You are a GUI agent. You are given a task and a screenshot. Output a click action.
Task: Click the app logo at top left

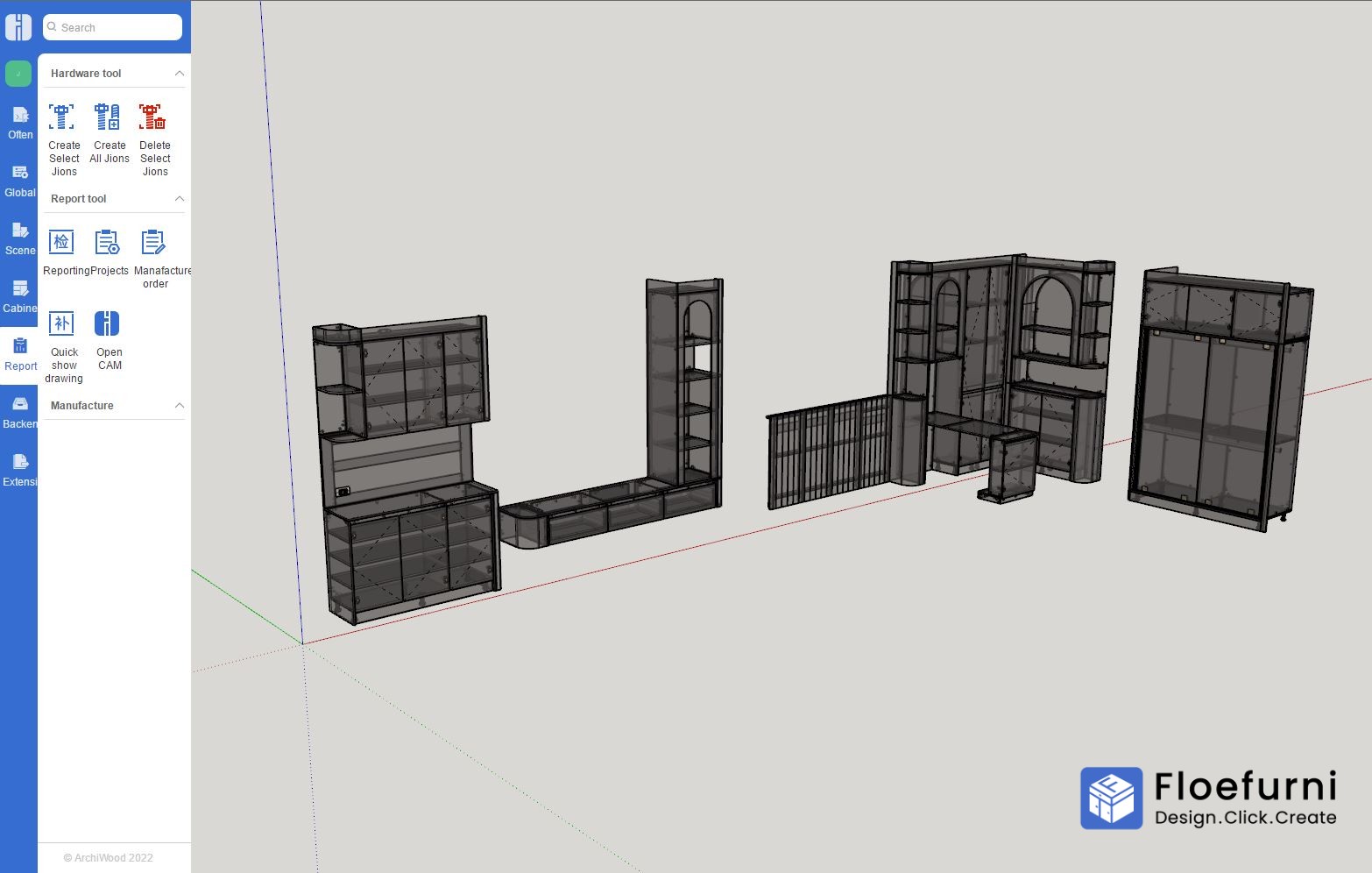tap(18, 27)
